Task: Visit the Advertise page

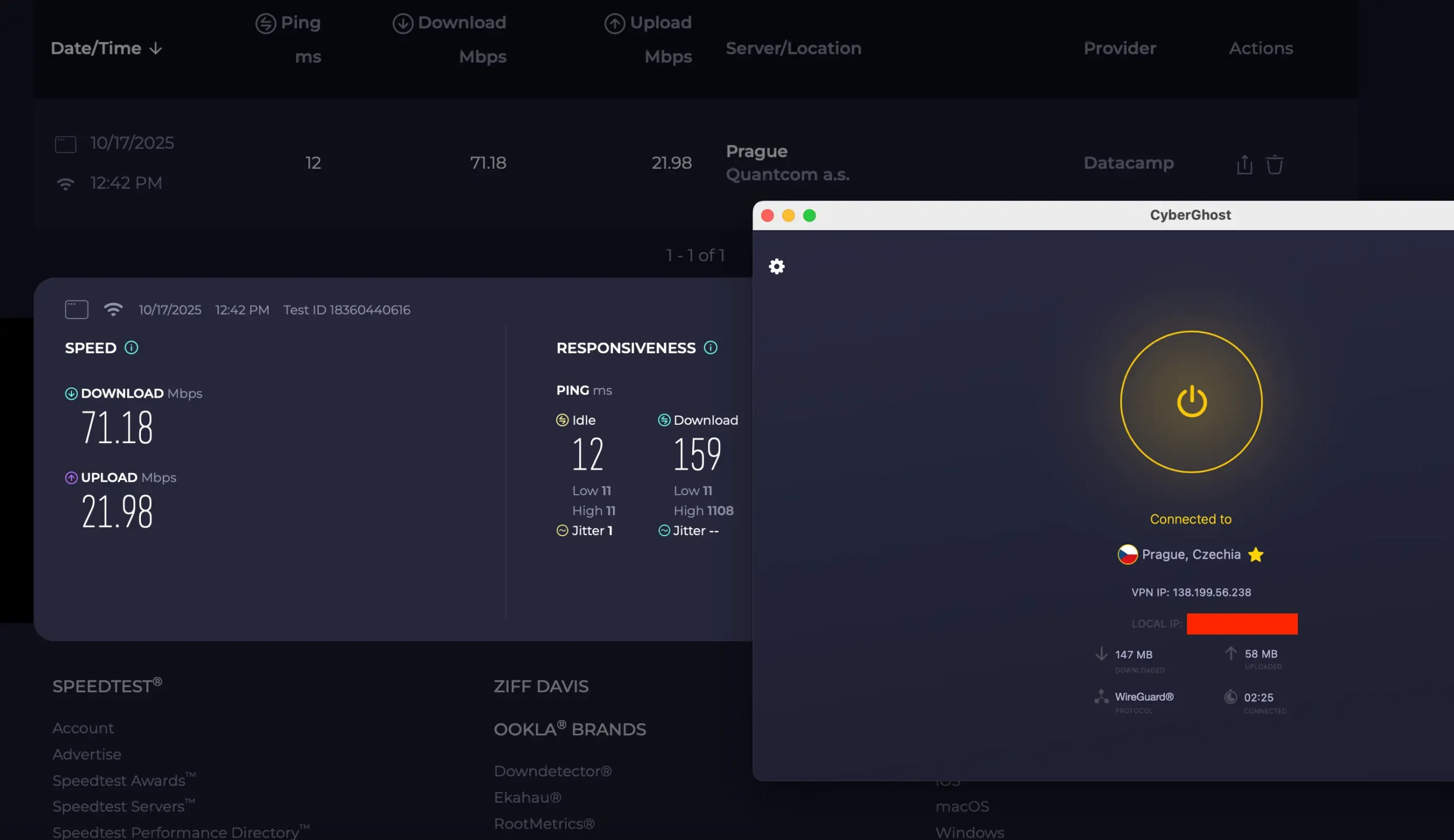Action: [86, 754]
